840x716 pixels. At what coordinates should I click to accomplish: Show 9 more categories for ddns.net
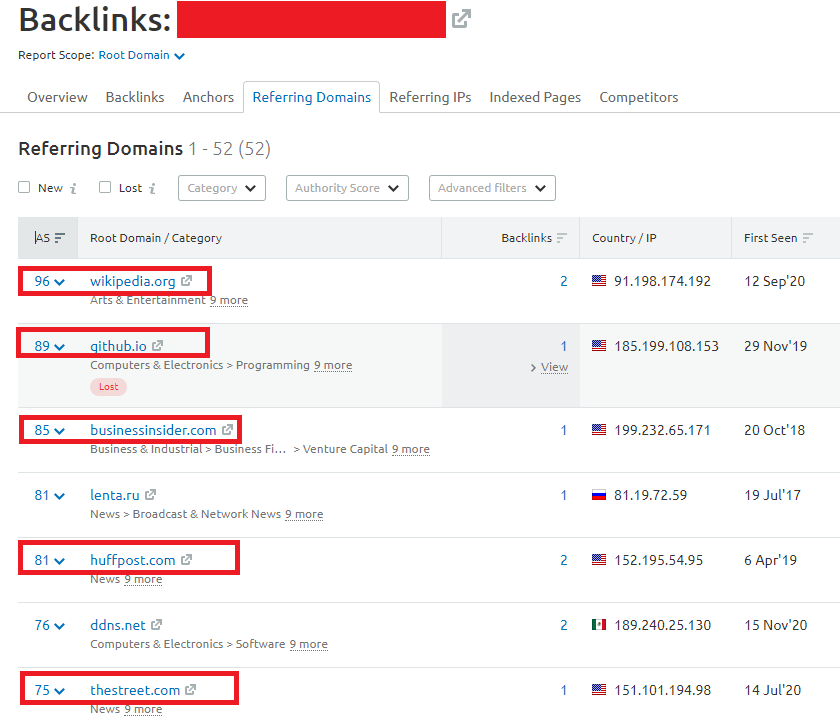pos(309,644)
